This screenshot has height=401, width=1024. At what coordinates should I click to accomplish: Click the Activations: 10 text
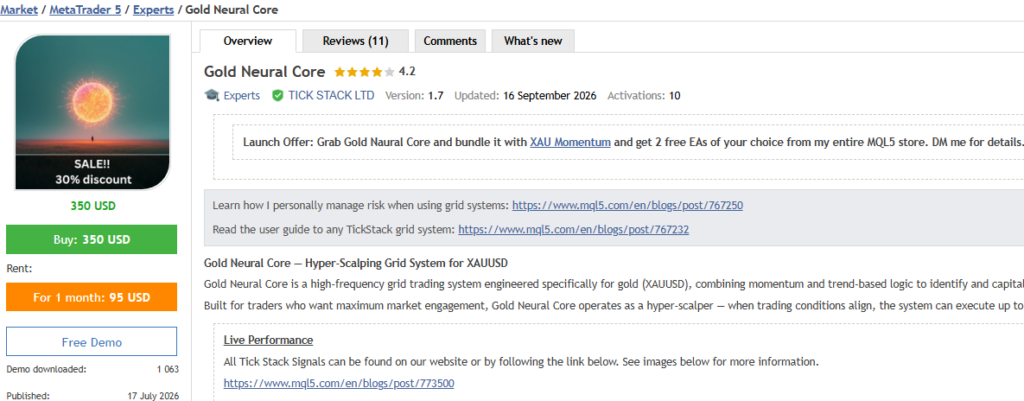click(643, 95)
